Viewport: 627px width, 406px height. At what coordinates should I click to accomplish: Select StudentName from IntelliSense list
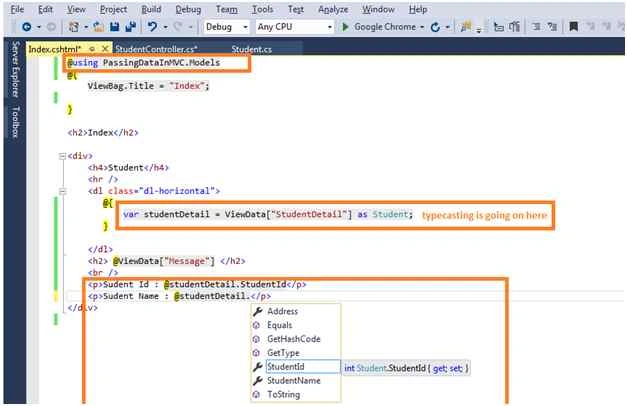[x=296, y=380]
